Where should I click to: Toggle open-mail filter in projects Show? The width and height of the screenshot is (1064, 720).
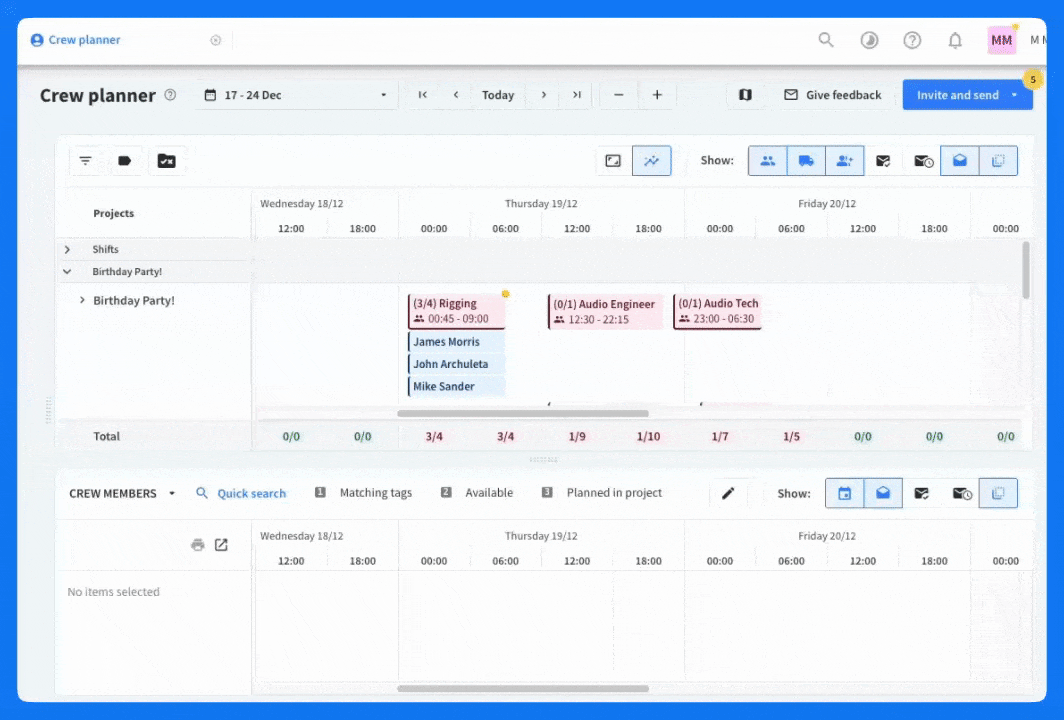[960, 161]
